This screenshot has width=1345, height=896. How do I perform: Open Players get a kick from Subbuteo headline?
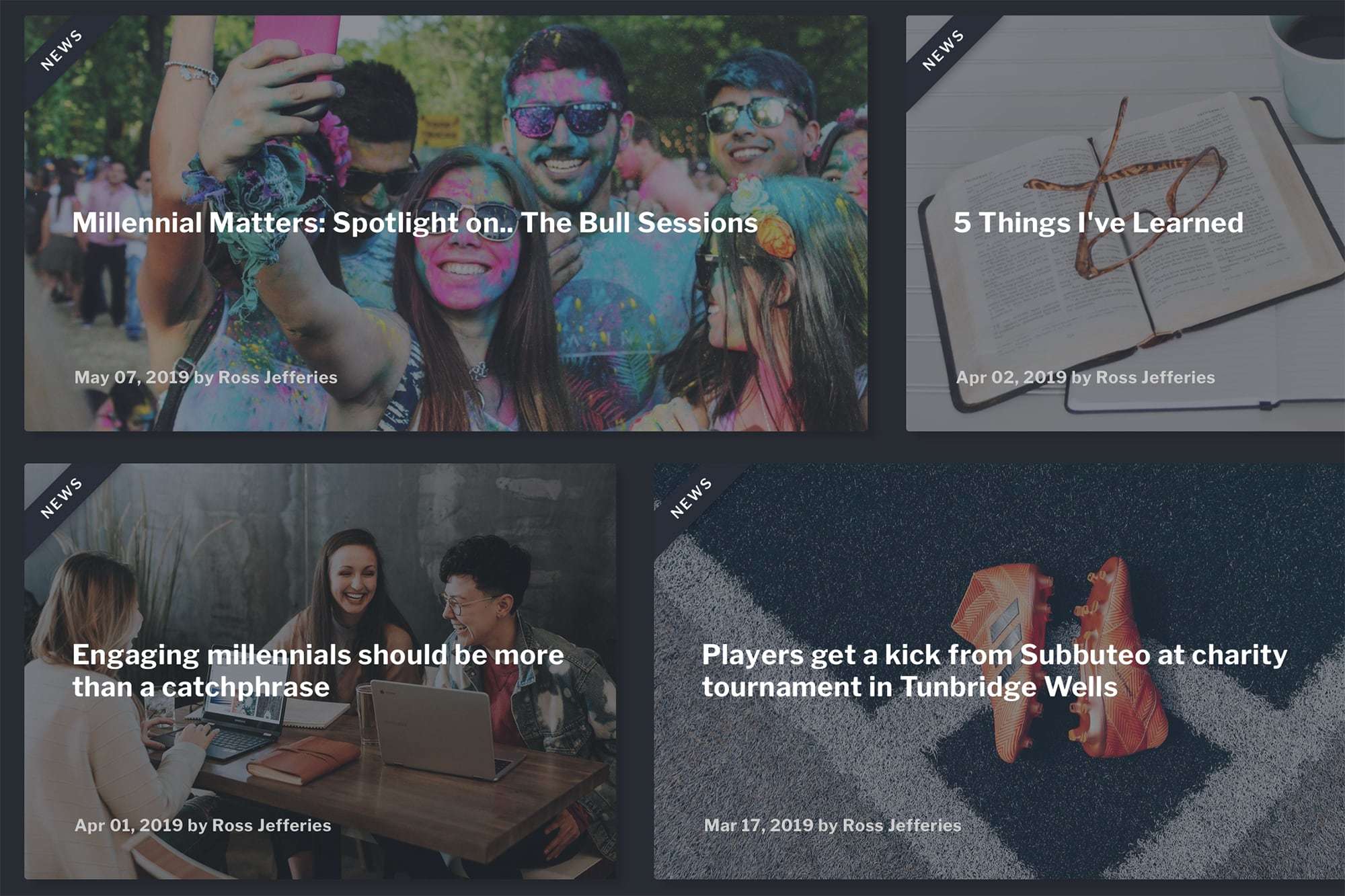point(995,670)
